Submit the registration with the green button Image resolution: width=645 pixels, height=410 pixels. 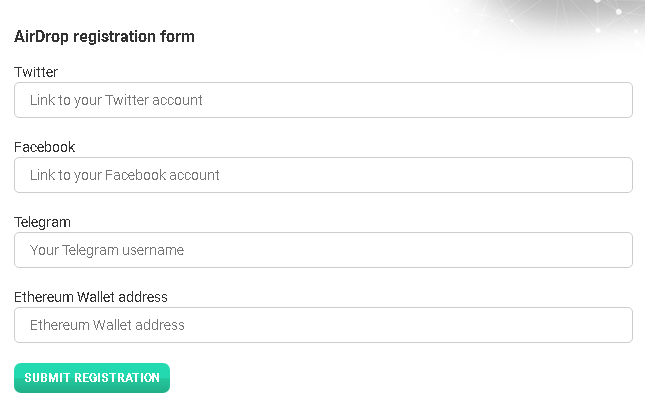(x=92, y=378)
